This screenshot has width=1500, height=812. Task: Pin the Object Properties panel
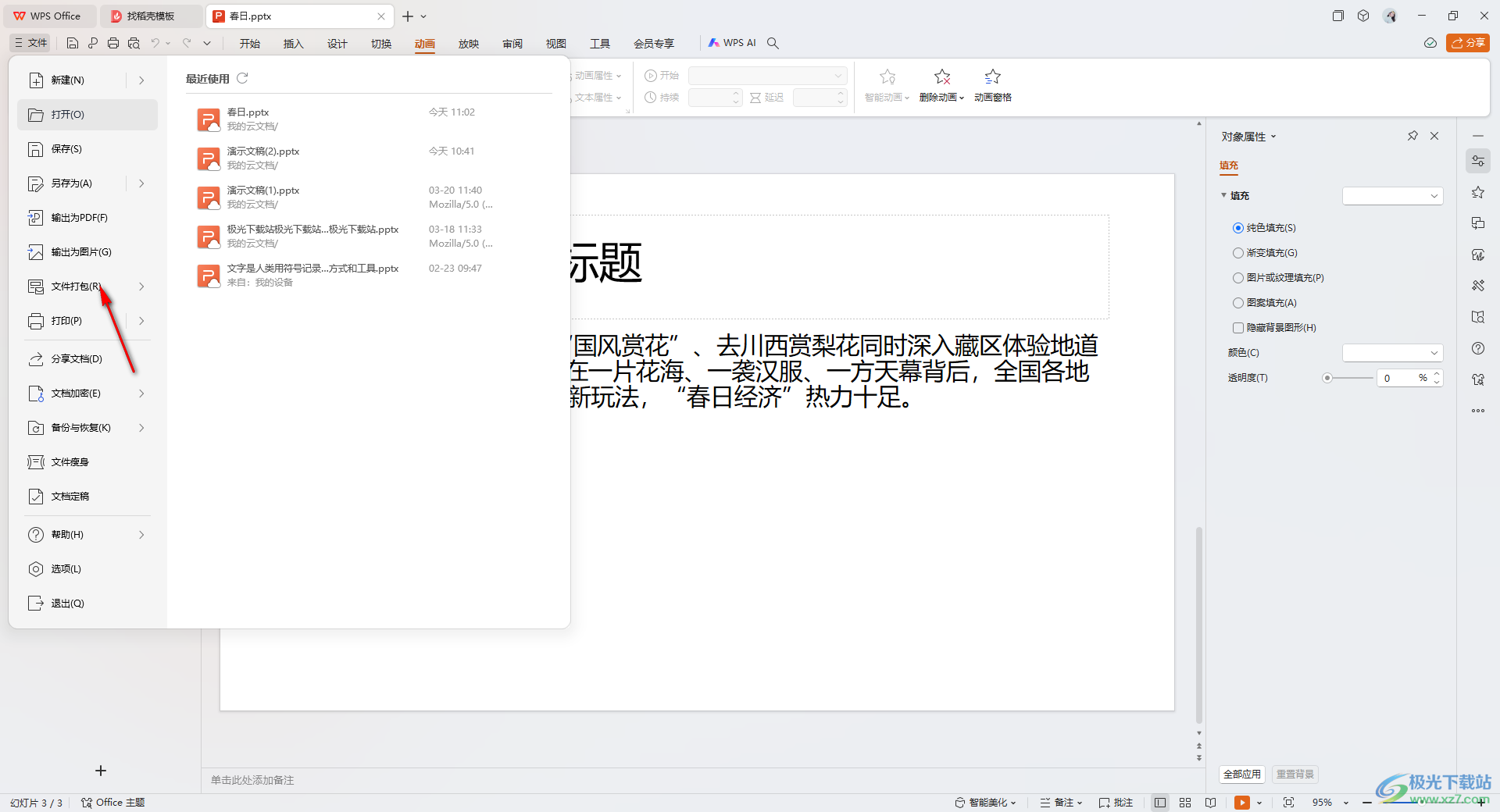tap(1412, 136)
